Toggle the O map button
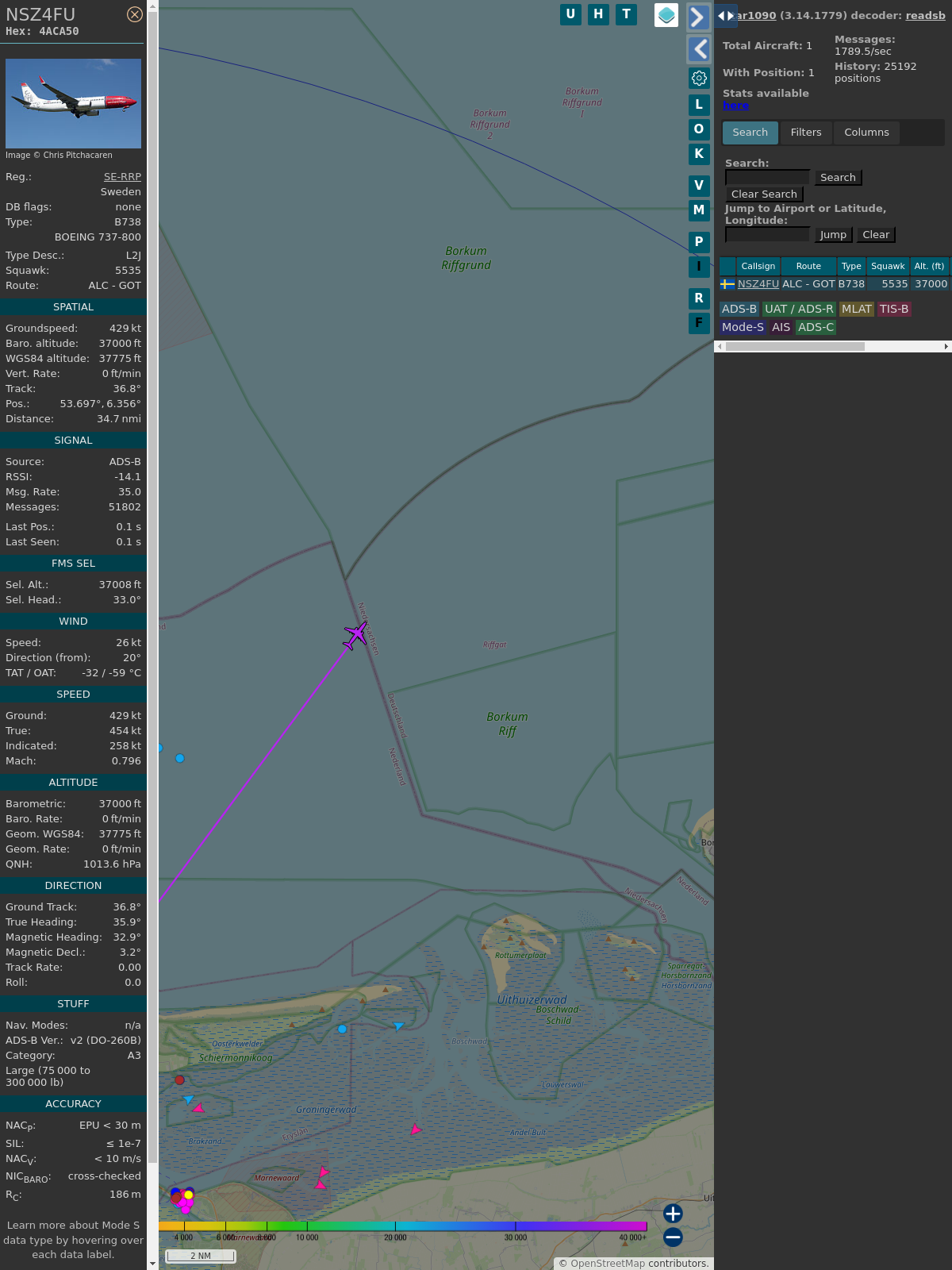 pos(699,129)
